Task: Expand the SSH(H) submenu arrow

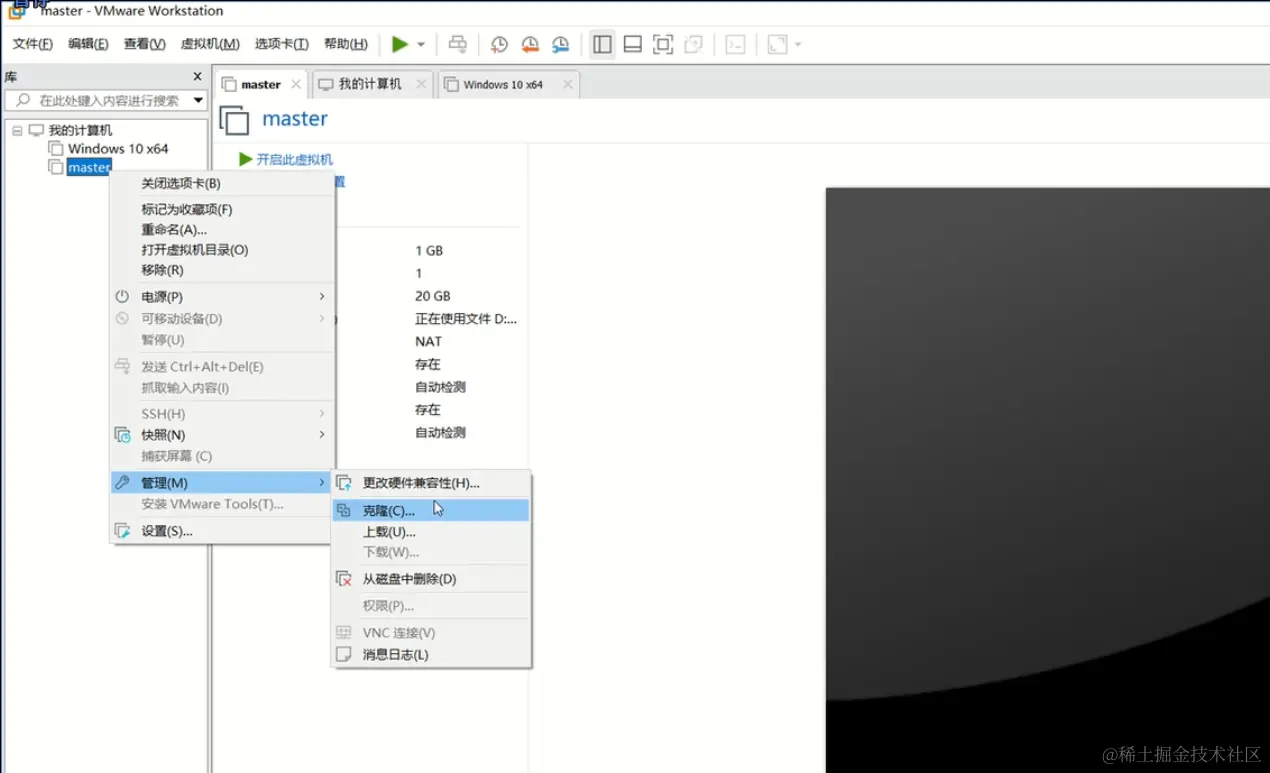Action: pyautogui.click(x=322, y=413)
